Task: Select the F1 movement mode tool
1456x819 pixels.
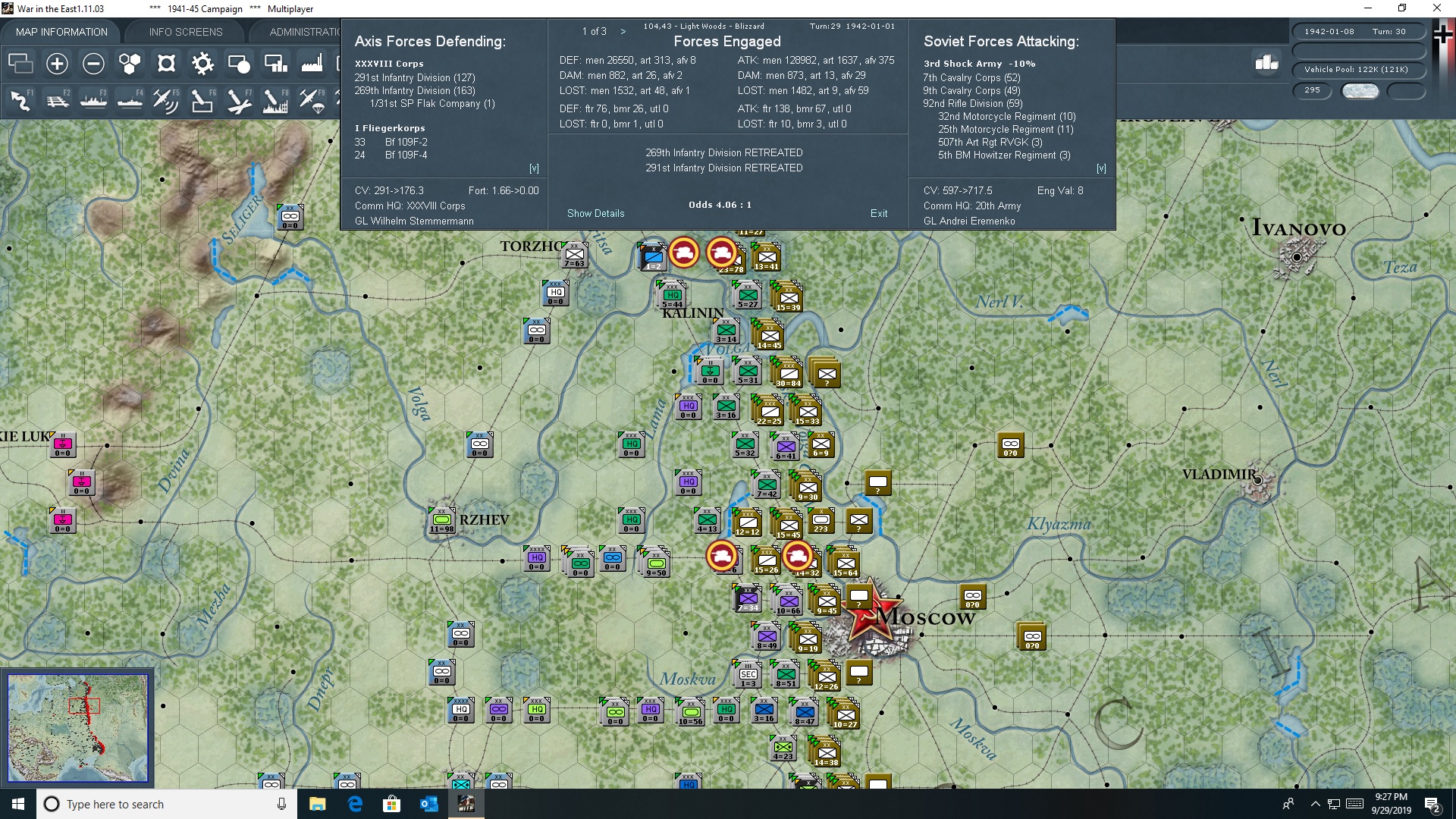Action: pyautogui.click(x=20, y=99)
